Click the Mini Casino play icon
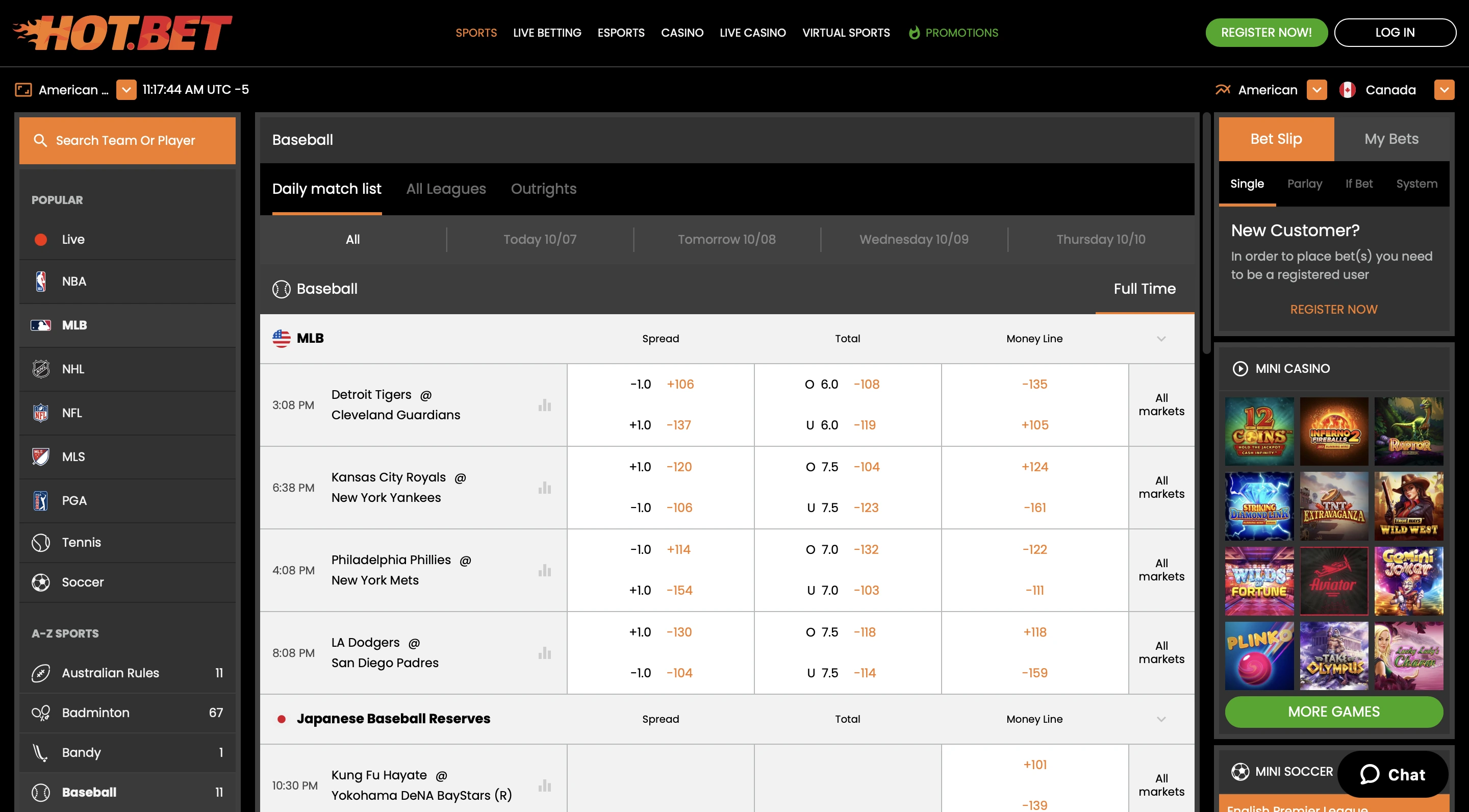This screenshot has width=1469, height=812. [1241, 368]
